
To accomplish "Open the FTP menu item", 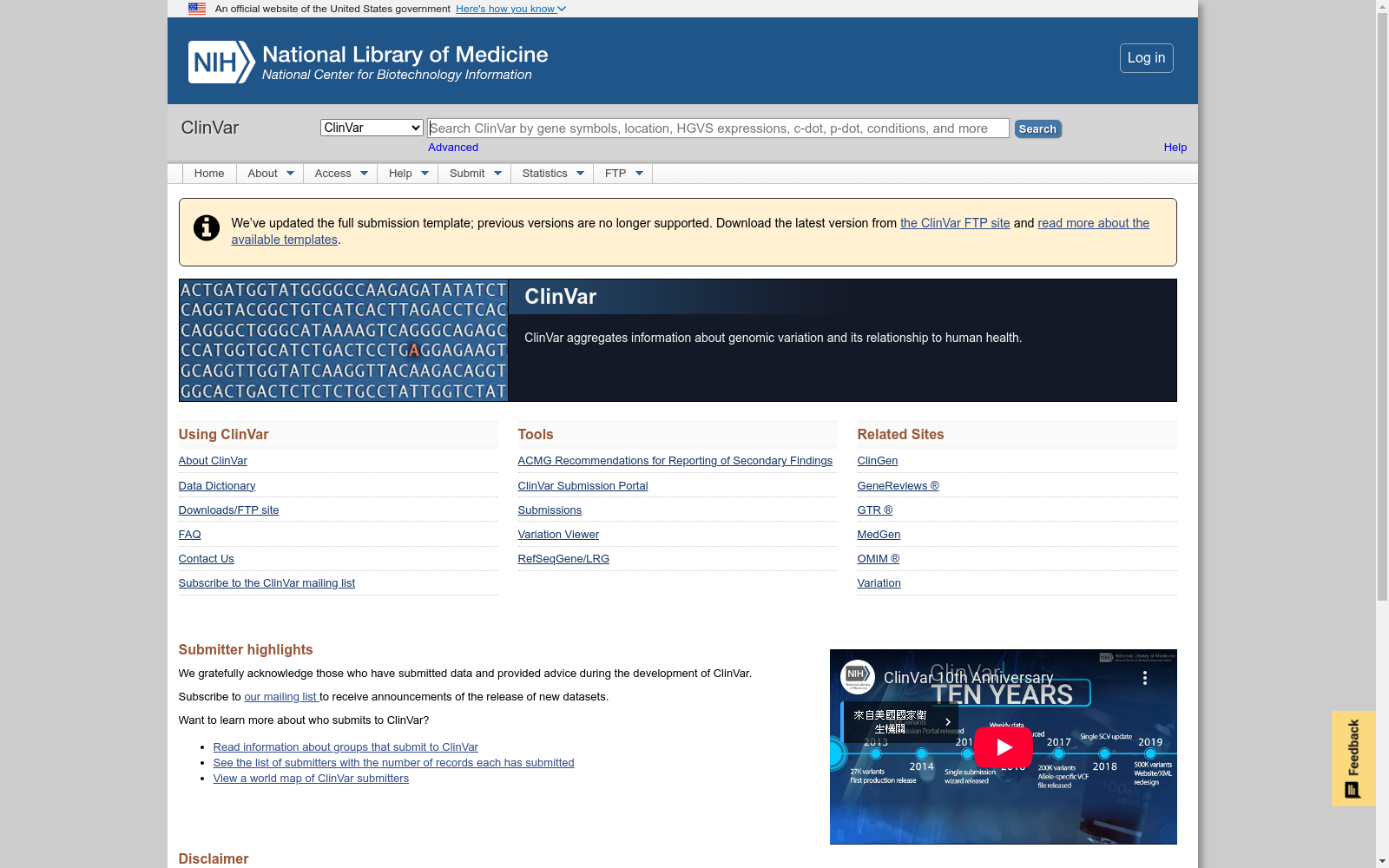I will pyautogui.click(x=616, y=174).
